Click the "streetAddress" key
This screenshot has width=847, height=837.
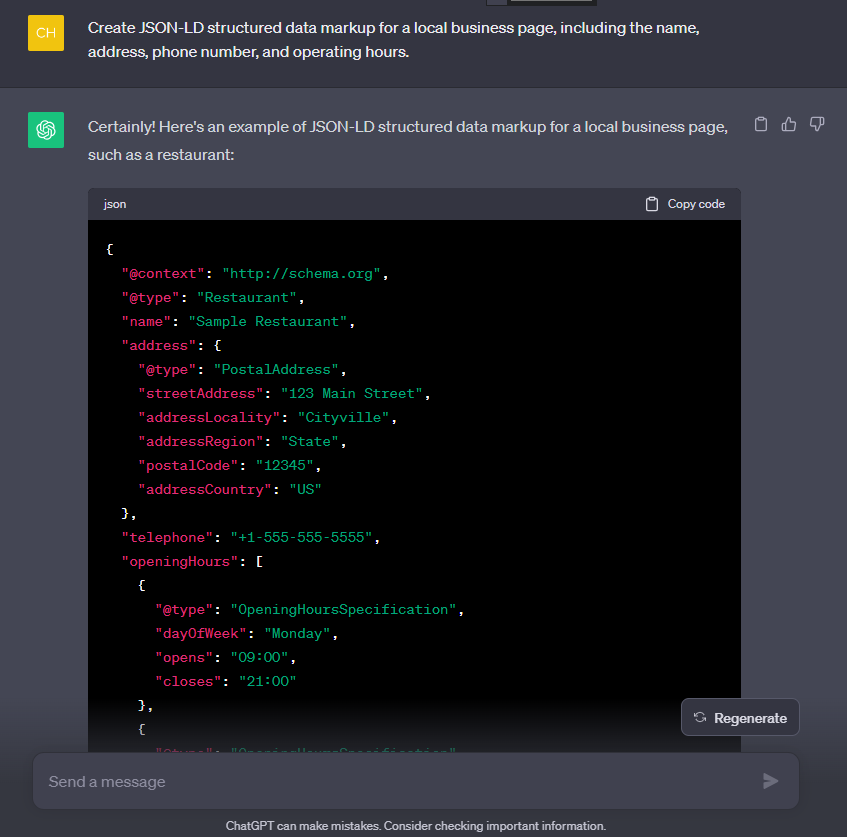tap(201, 393)
